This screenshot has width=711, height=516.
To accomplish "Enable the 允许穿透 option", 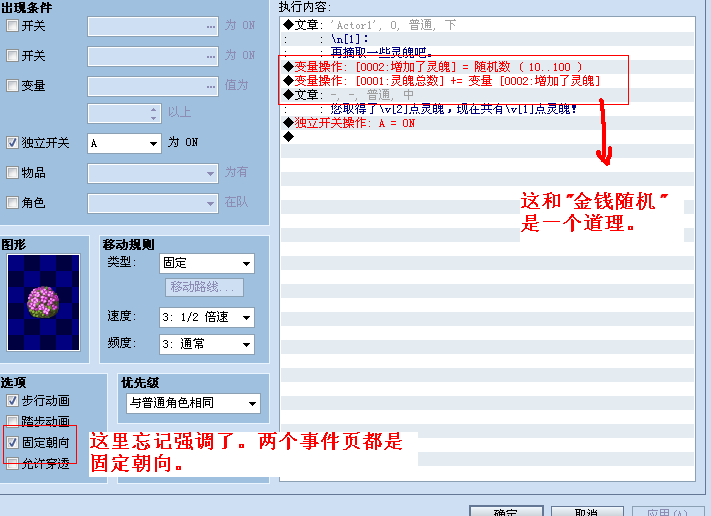I will pyautogui.click(x=12, y=463).
